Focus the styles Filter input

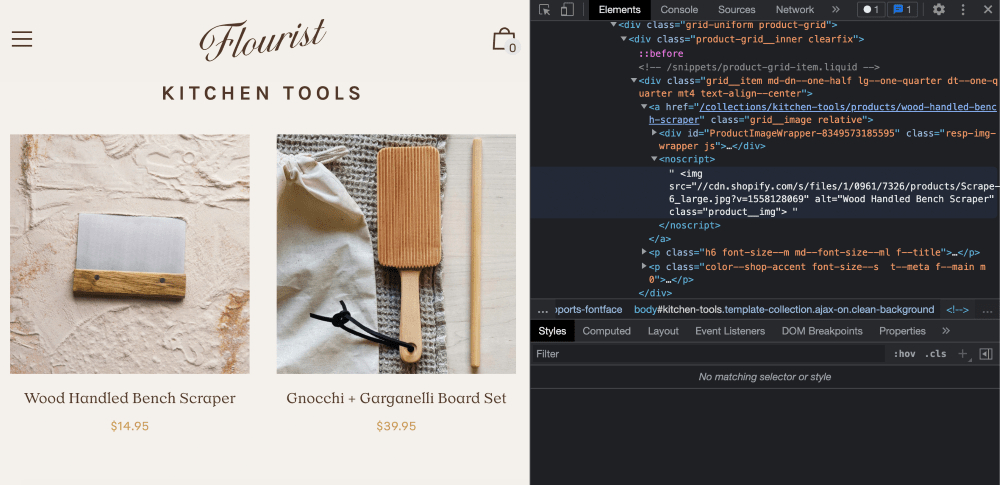(708, 354)
